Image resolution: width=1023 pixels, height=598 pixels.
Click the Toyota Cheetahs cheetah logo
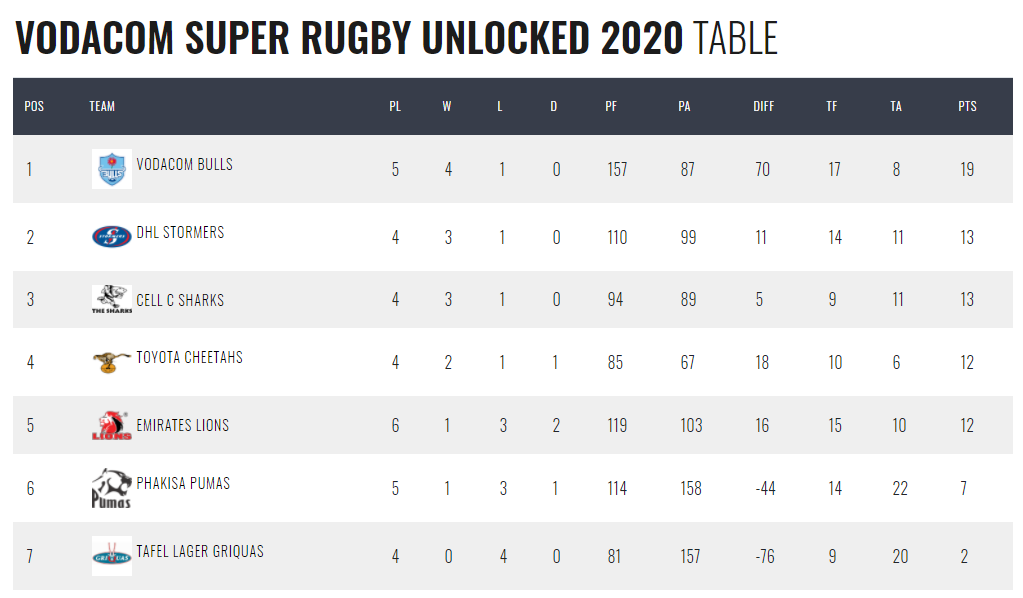[x=112, y=362]
